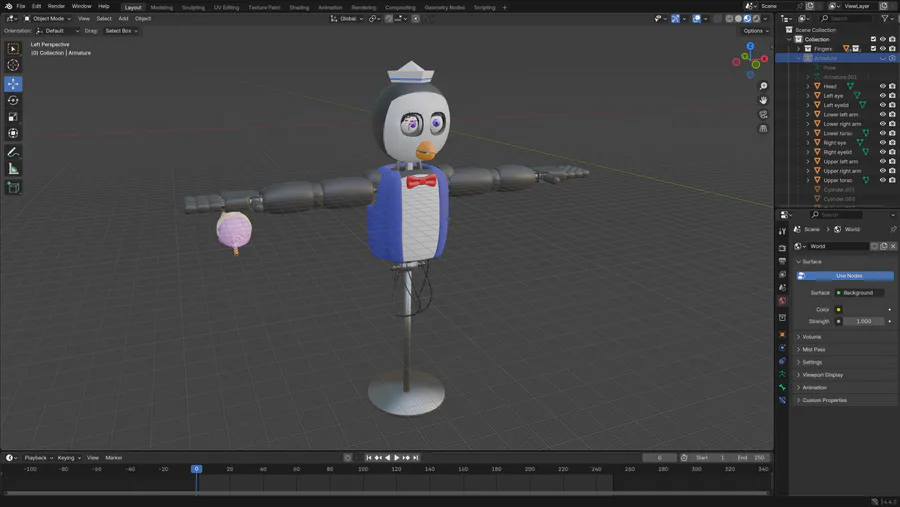Image resolution: width=900 pixels, height=507 pixels.
Task: Activate the Rotate tool
Action: [13, 100]
